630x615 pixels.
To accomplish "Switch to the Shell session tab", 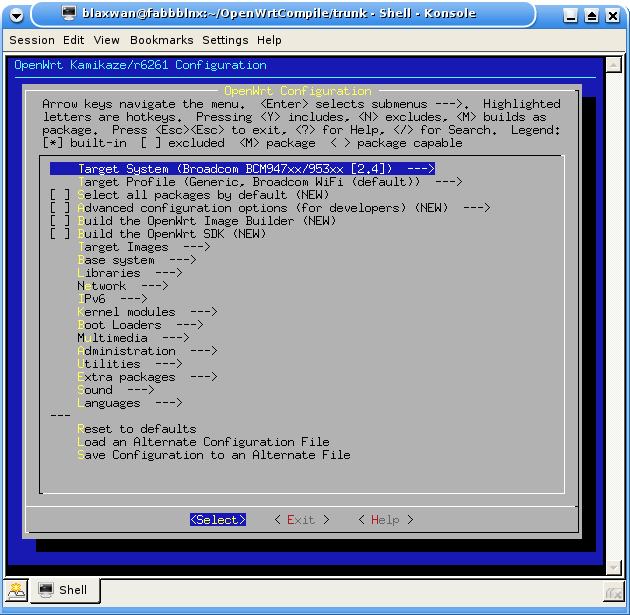I will point(63,590).
